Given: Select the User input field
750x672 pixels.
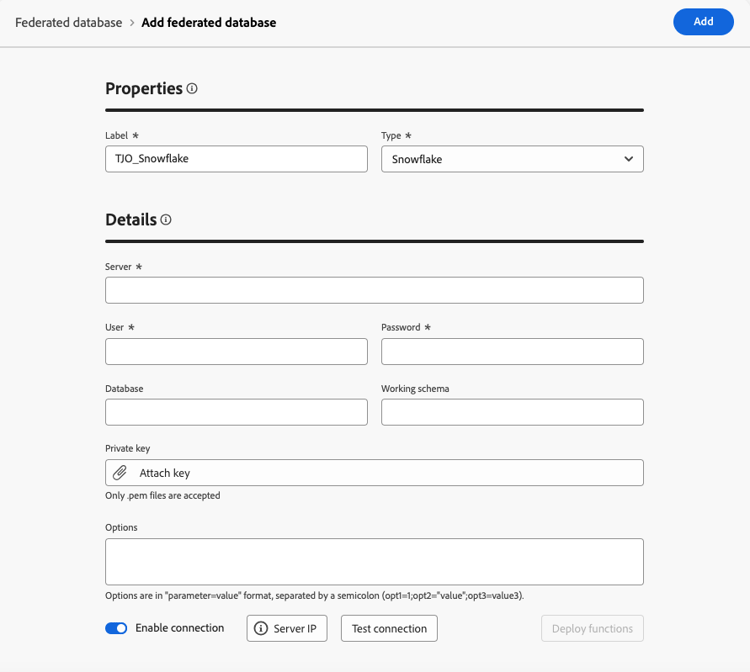Looking at the screenshot, I should coord(236,351).
